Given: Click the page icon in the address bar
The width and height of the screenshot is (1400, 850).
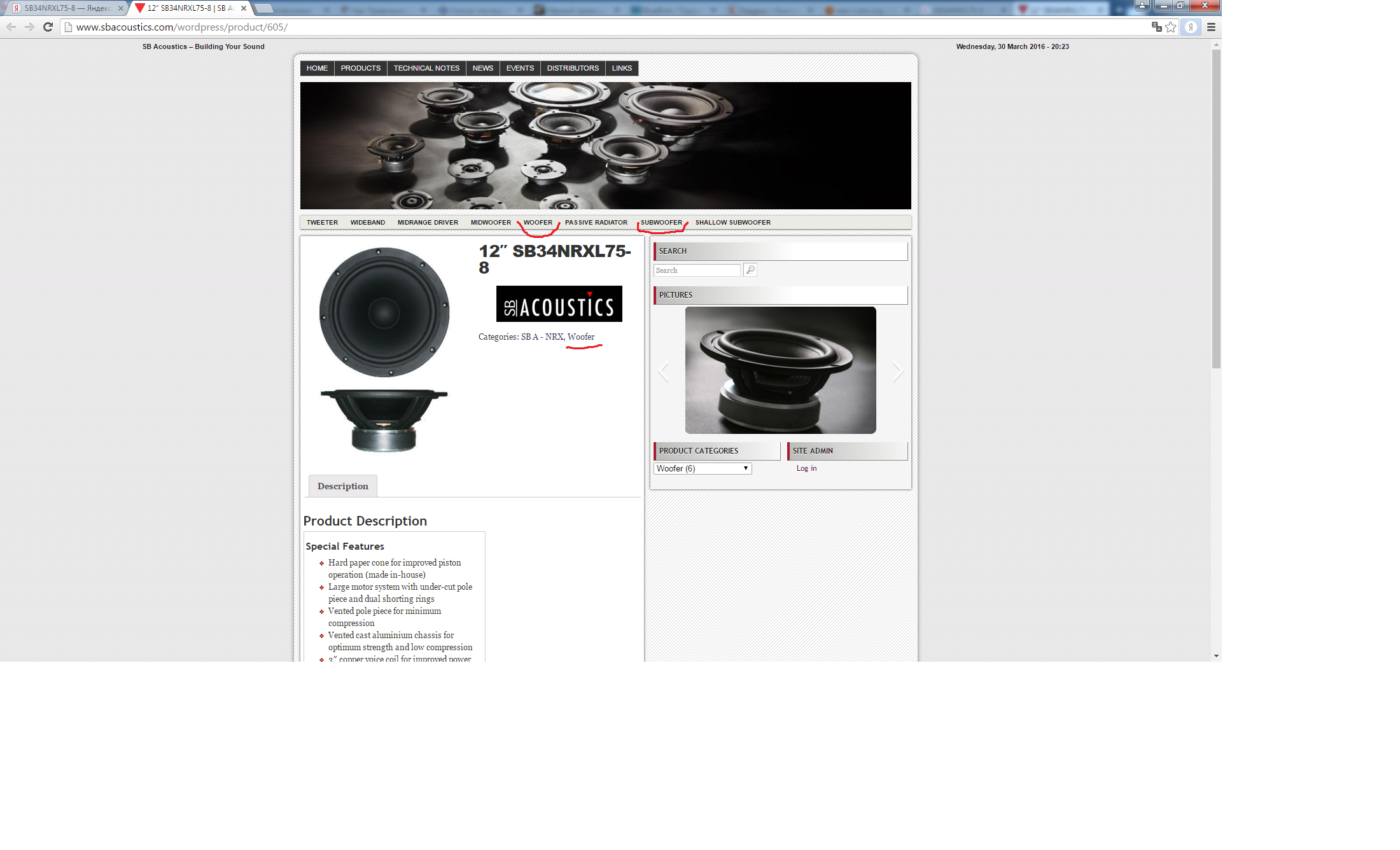Looking at the screenshot, I should click(68, 27).
